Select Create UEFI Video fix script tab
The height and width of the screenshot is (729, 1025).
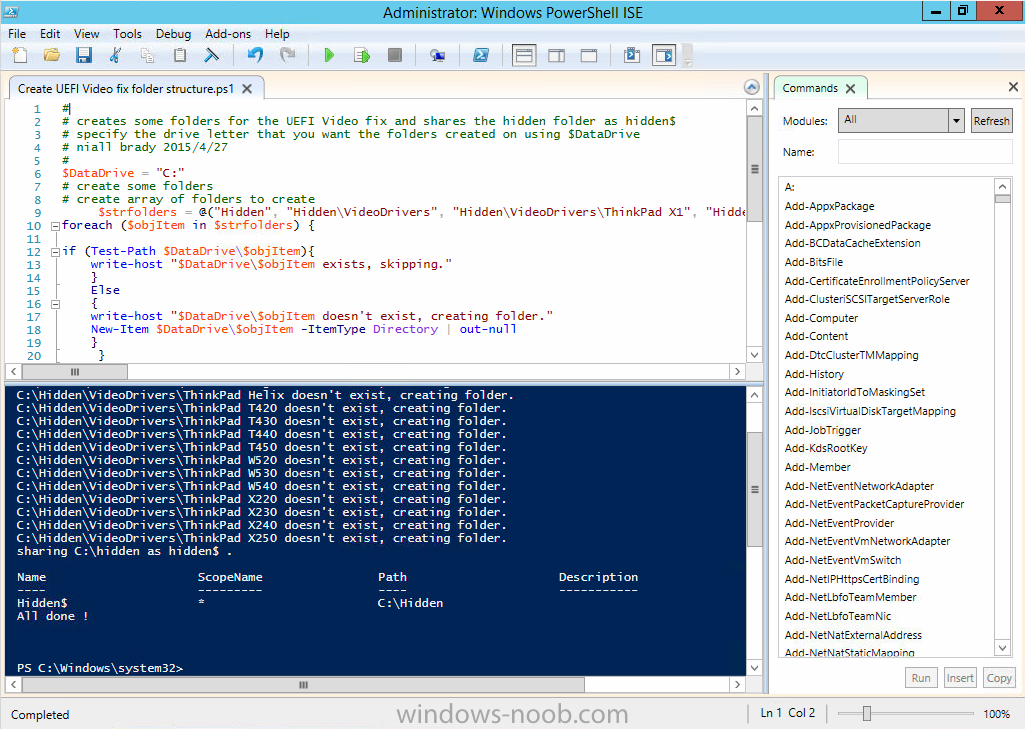click(126, 89)
